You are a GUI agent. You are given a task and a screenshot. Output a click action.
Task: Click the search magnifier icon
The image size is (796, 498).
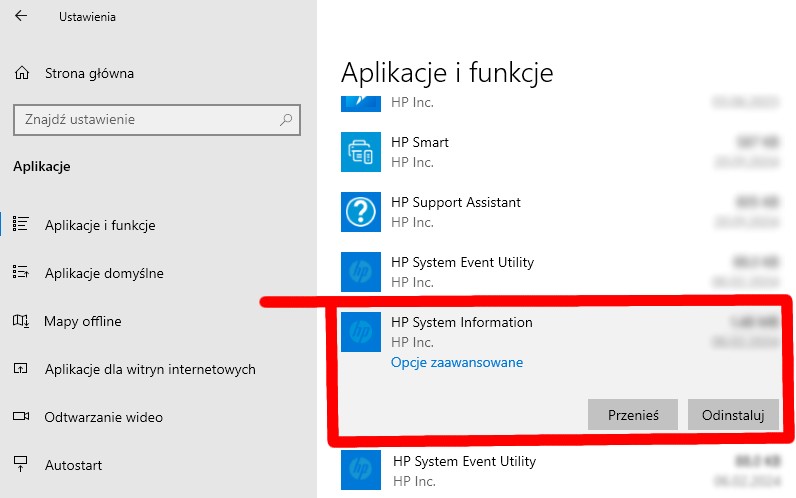[286, 120]
